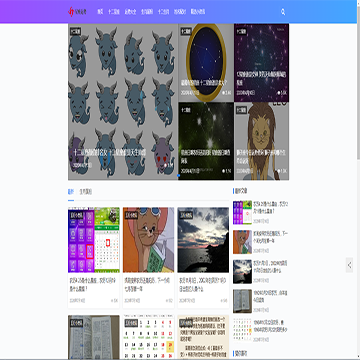Open the cartoon lion article card
This screenshot has width=360, height=360.
262,141
